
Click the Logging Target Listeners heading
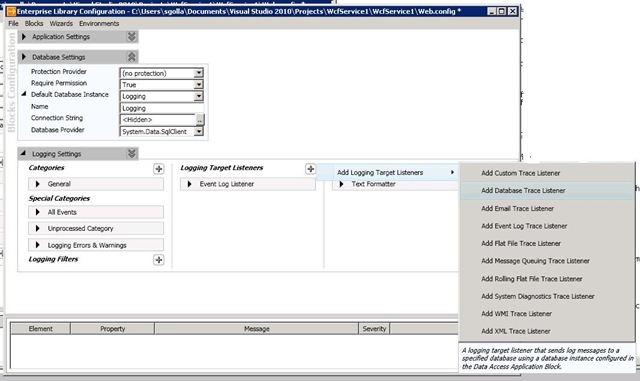tap(222, 168)
